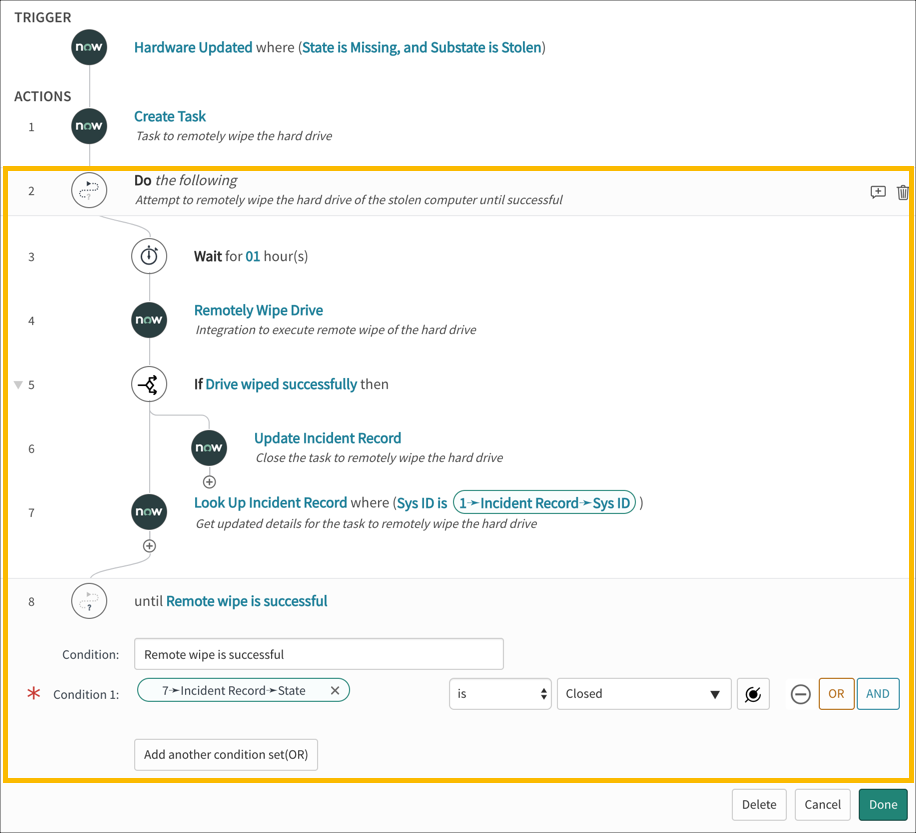Select the If flow logic branch icon
Image resolution: width=916 pixels, height=833 pixels.
click(x=149, y=384)
